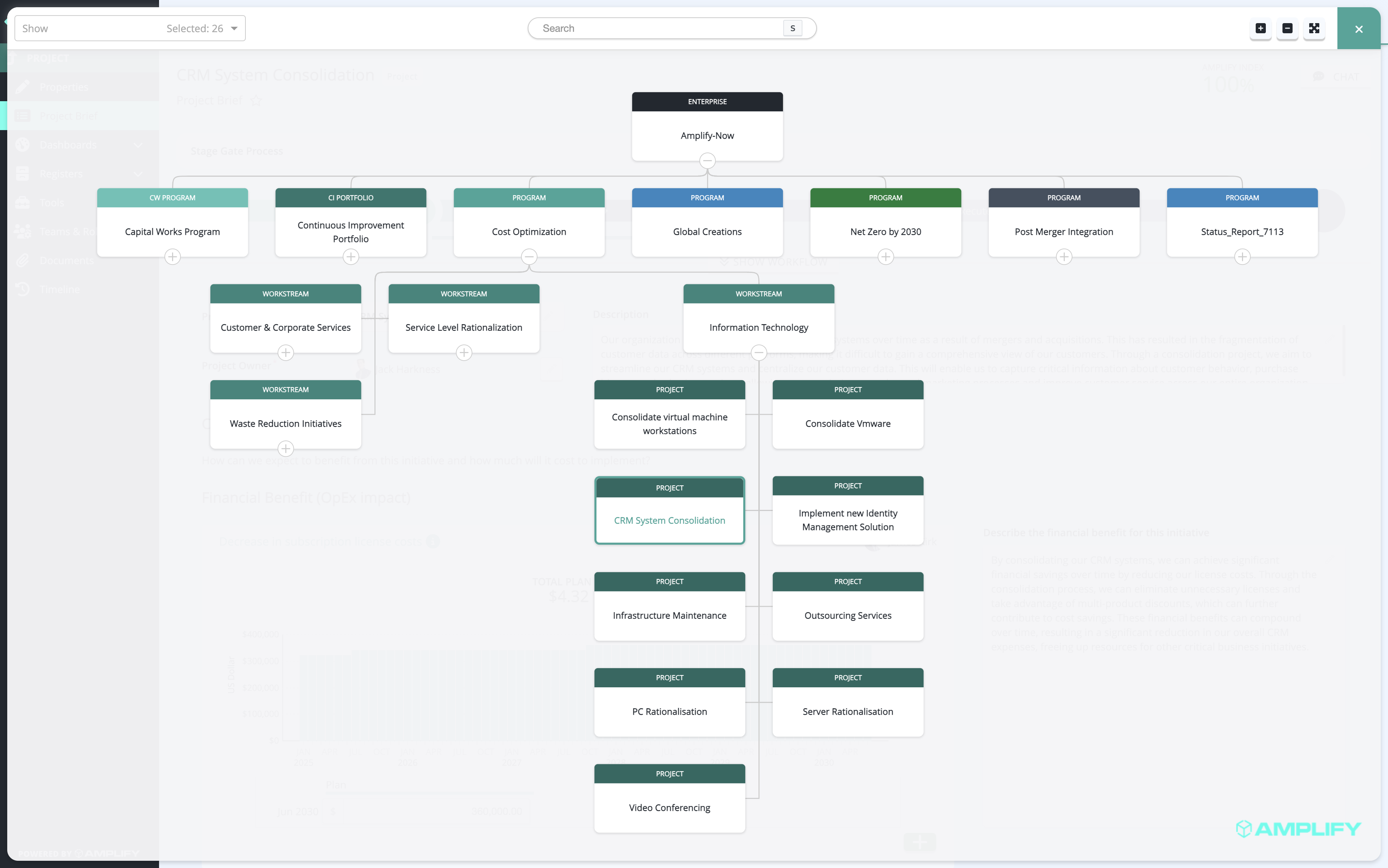Click into the Search field
Screen dimensions: 1388x868
[x=672, y=28]
